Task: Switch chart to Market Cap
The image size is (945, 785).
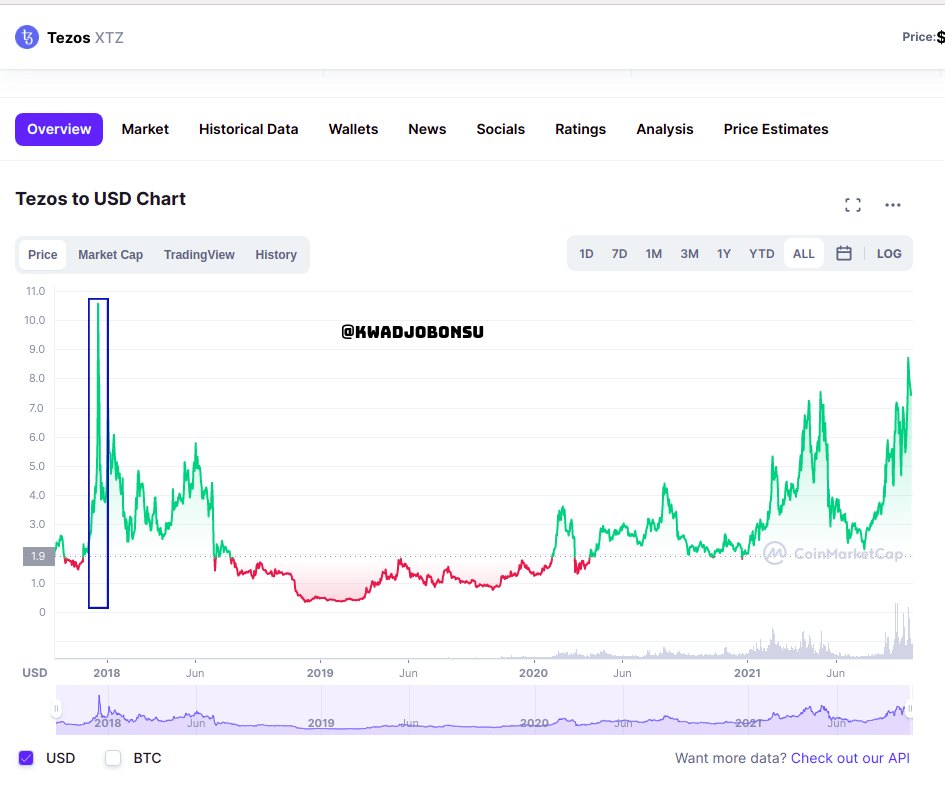Action: click(111, 255)
